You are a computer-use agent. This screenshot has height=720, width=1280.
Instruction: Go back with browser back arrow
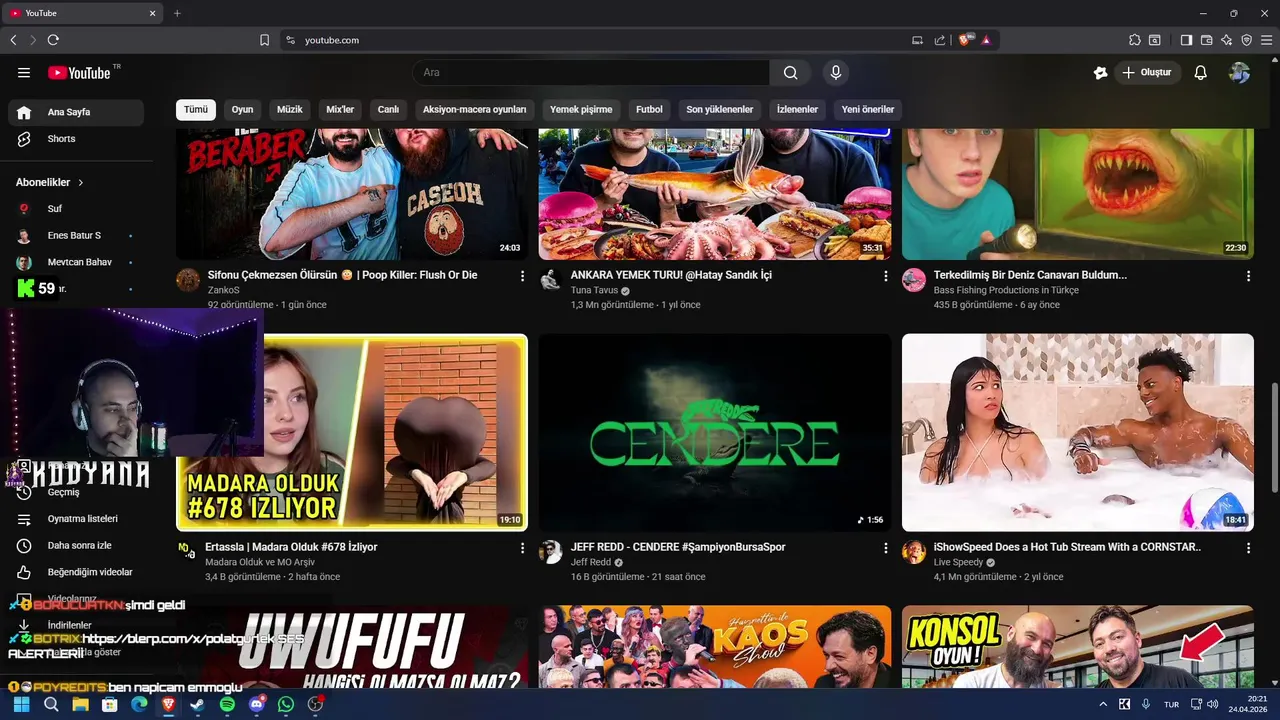pos(13,40)
